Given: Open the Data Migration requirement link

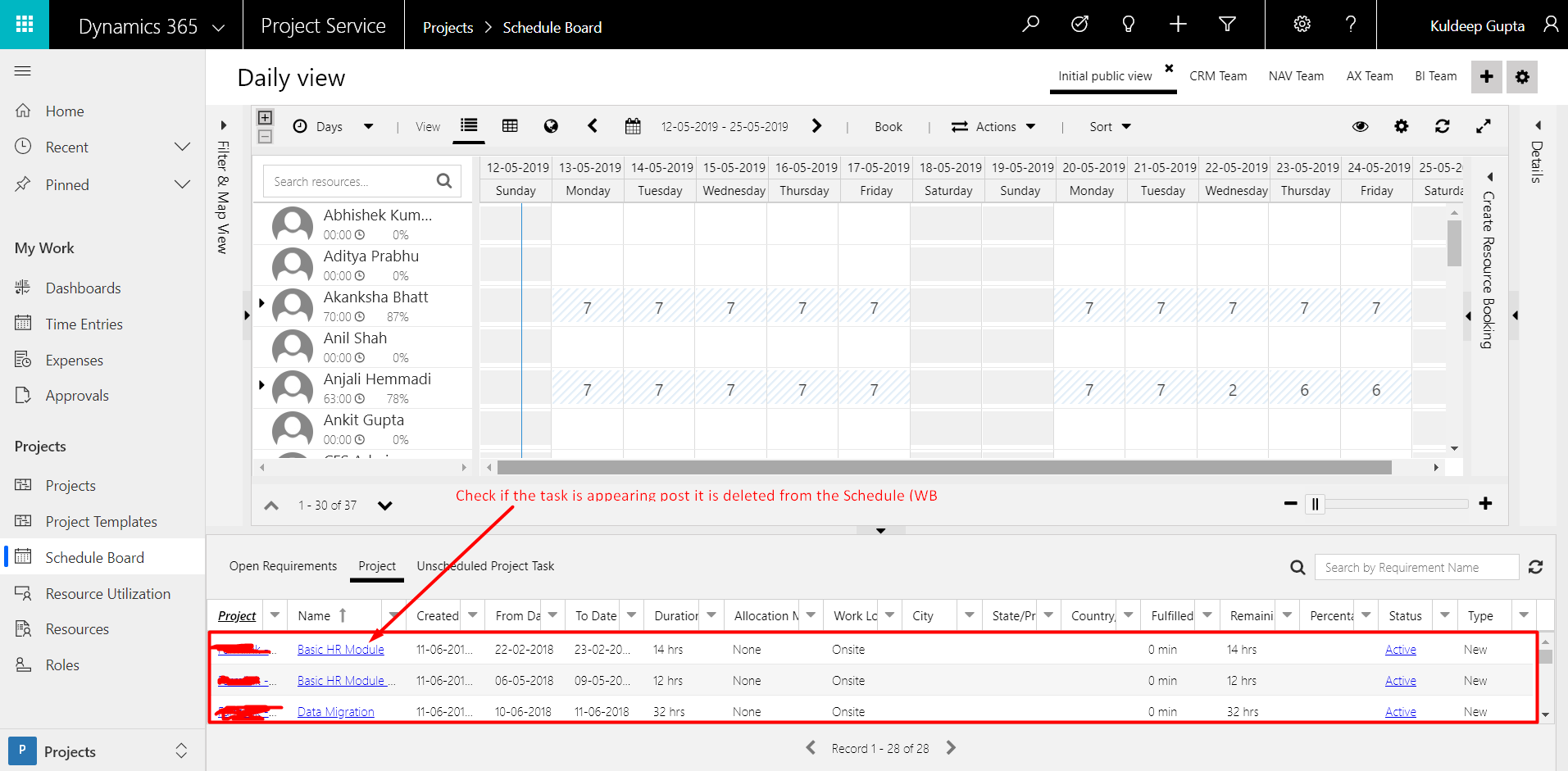Looking at the screenshot, I should point(335,712).
